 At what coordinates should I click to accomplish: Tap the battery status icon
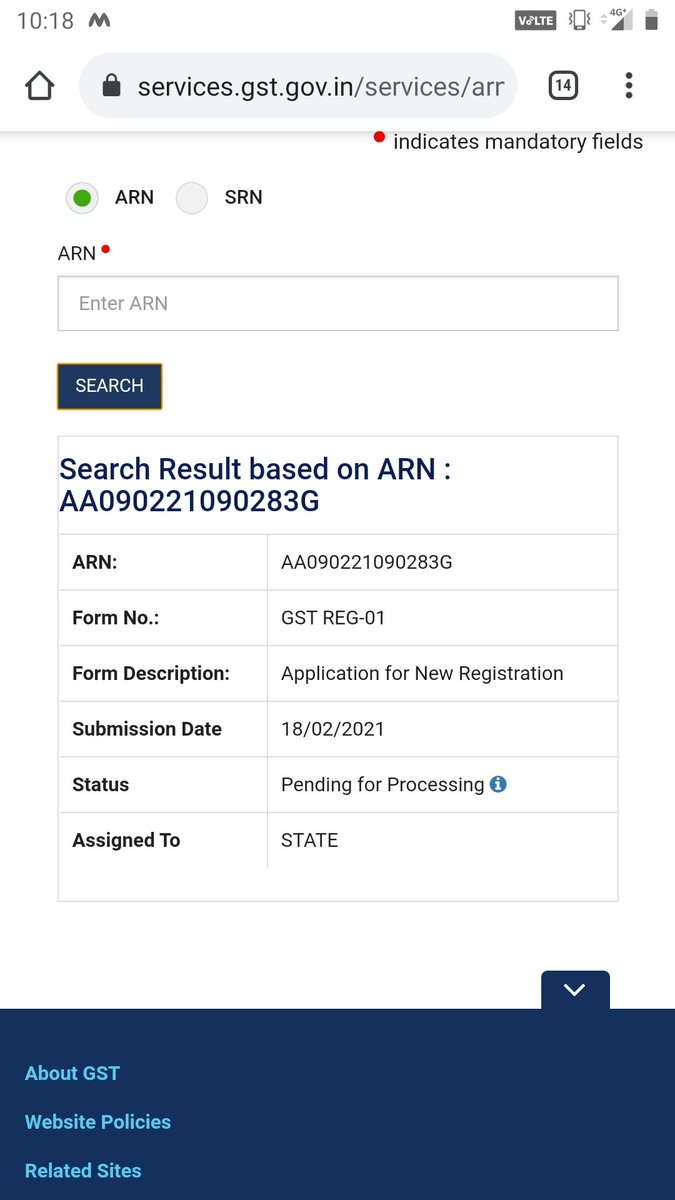(652, 19)
